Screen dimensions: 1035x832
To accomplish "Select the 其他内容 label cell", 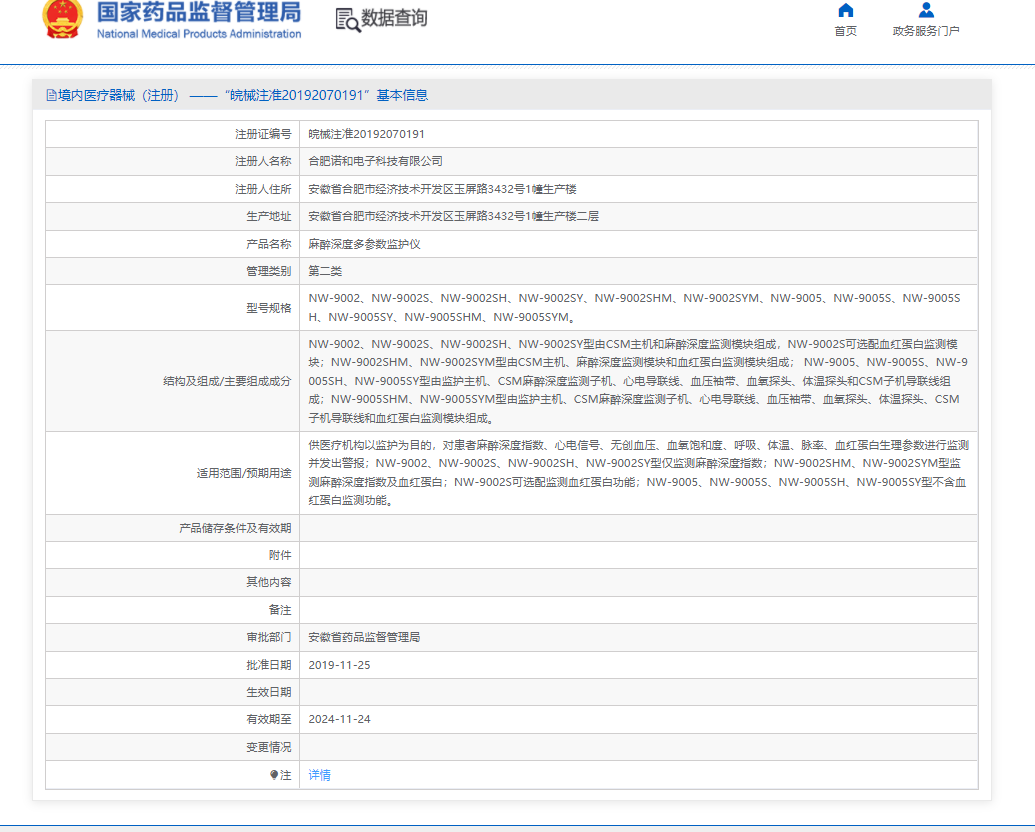I will coord(172,582).
